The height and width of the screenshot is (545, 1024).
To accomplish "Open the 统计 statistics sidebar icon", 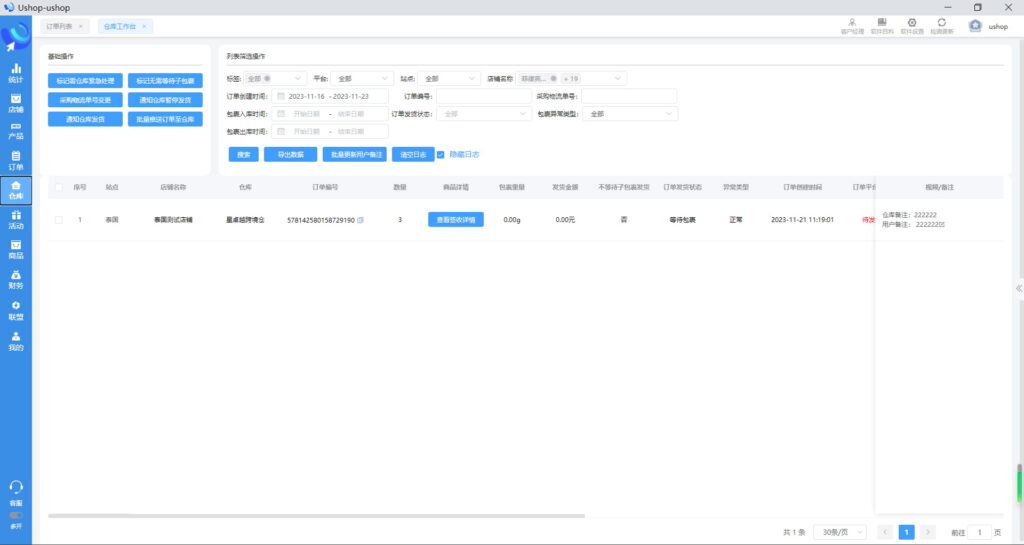I will click(x=15, y=72).
